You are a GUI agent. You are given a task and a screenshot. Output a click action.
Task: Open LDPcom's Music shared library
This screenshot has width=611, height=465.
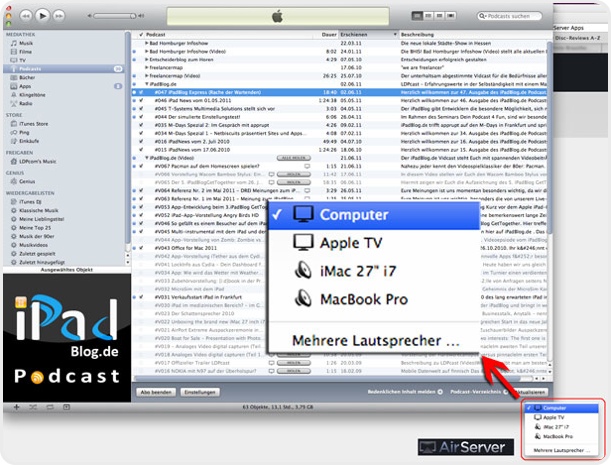[37, 161]
